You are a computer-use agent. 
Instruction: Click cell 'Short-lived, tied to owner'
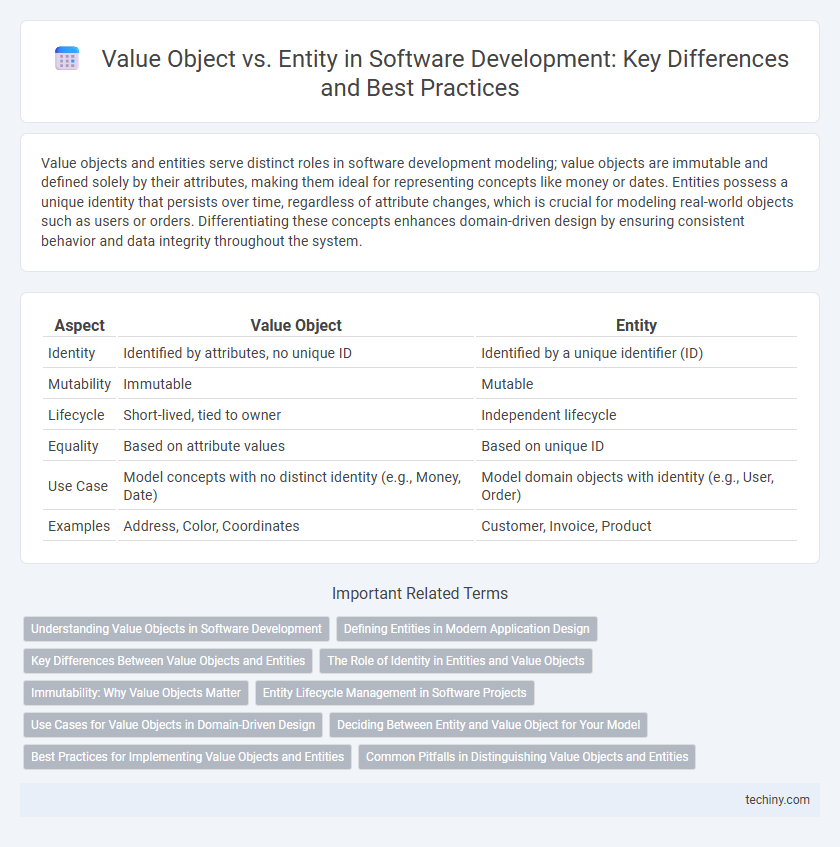(x=296, y=415)
